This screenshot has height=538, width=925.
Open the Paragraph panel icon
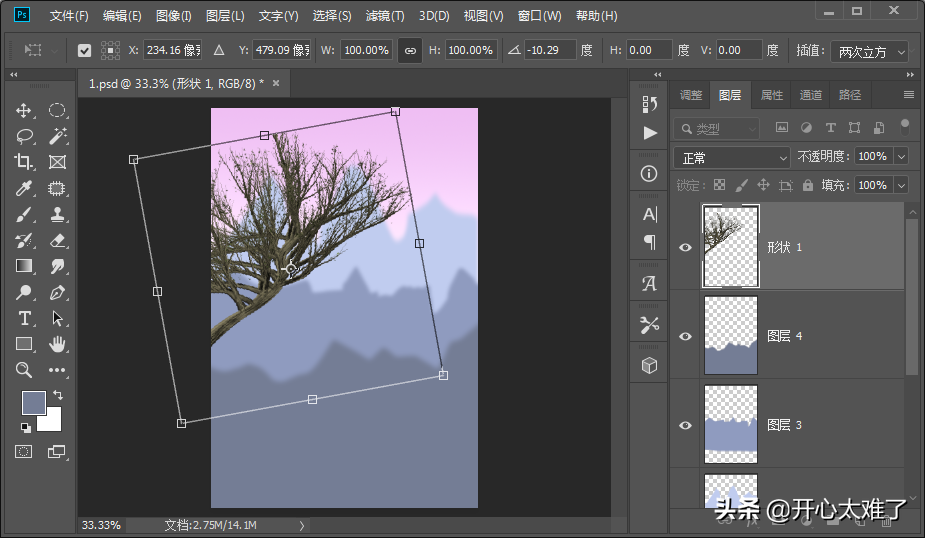(650, 242)
